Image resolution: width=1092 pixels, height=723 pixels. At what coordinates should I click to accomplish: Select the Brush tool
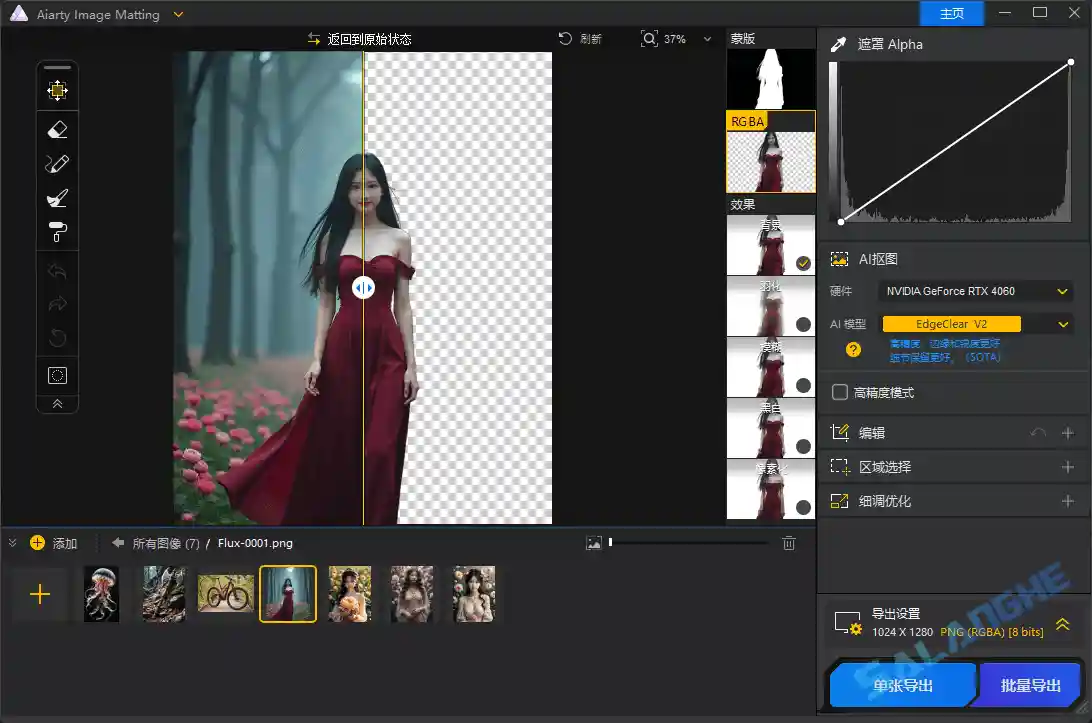click(57, 198)
